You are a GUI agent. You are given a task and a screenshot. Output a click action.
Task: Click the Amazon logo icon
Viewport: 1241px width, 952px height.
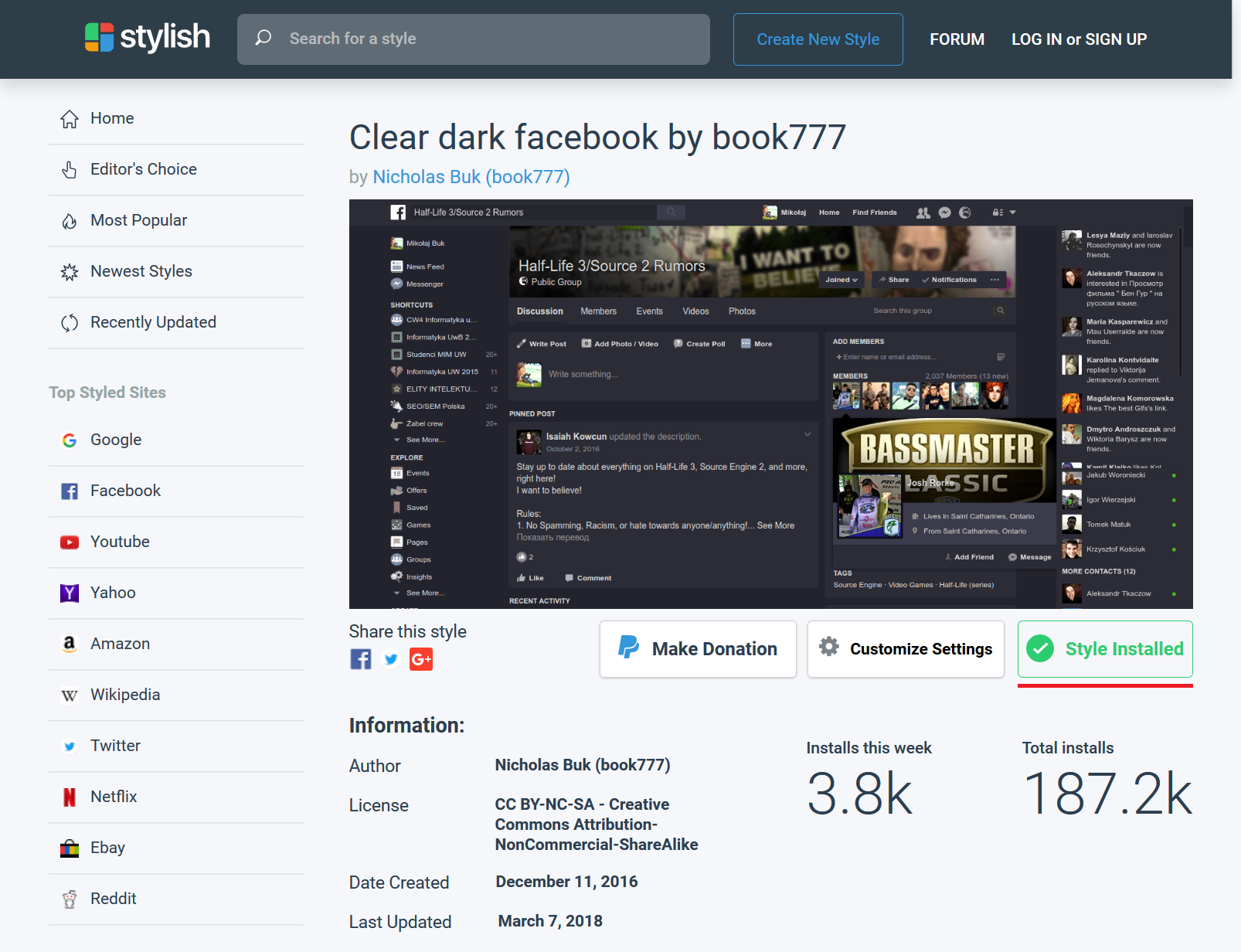[70, 644]
